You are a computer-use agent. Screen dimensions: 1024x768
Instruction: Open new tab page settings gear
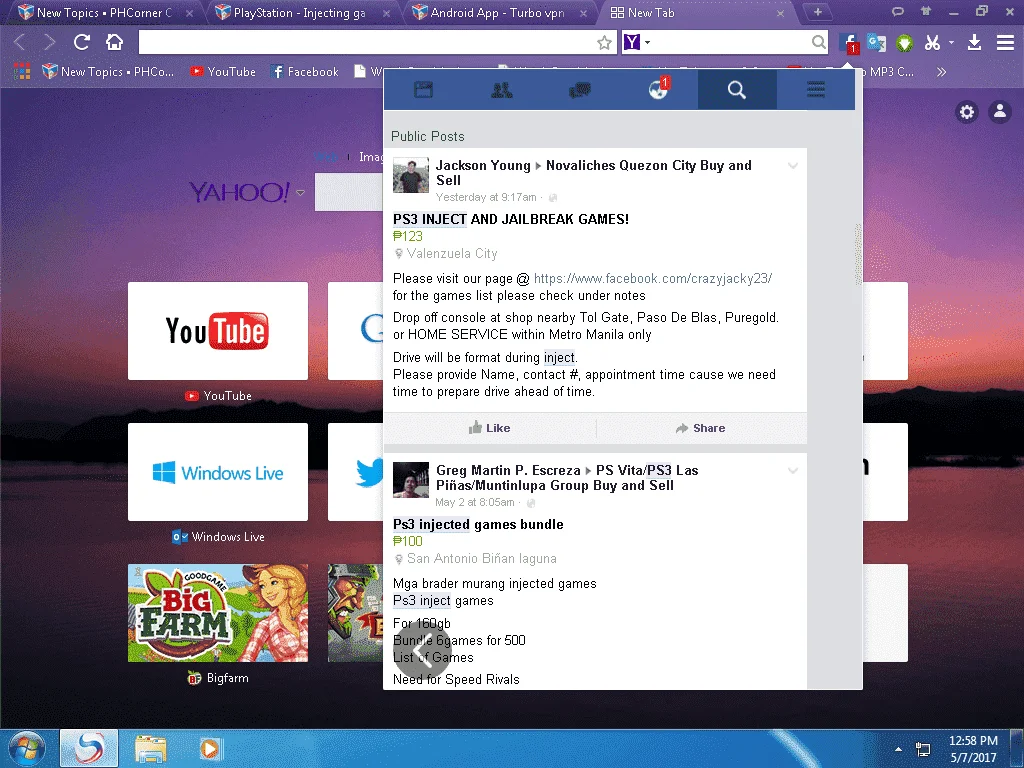tap(967, 112)
